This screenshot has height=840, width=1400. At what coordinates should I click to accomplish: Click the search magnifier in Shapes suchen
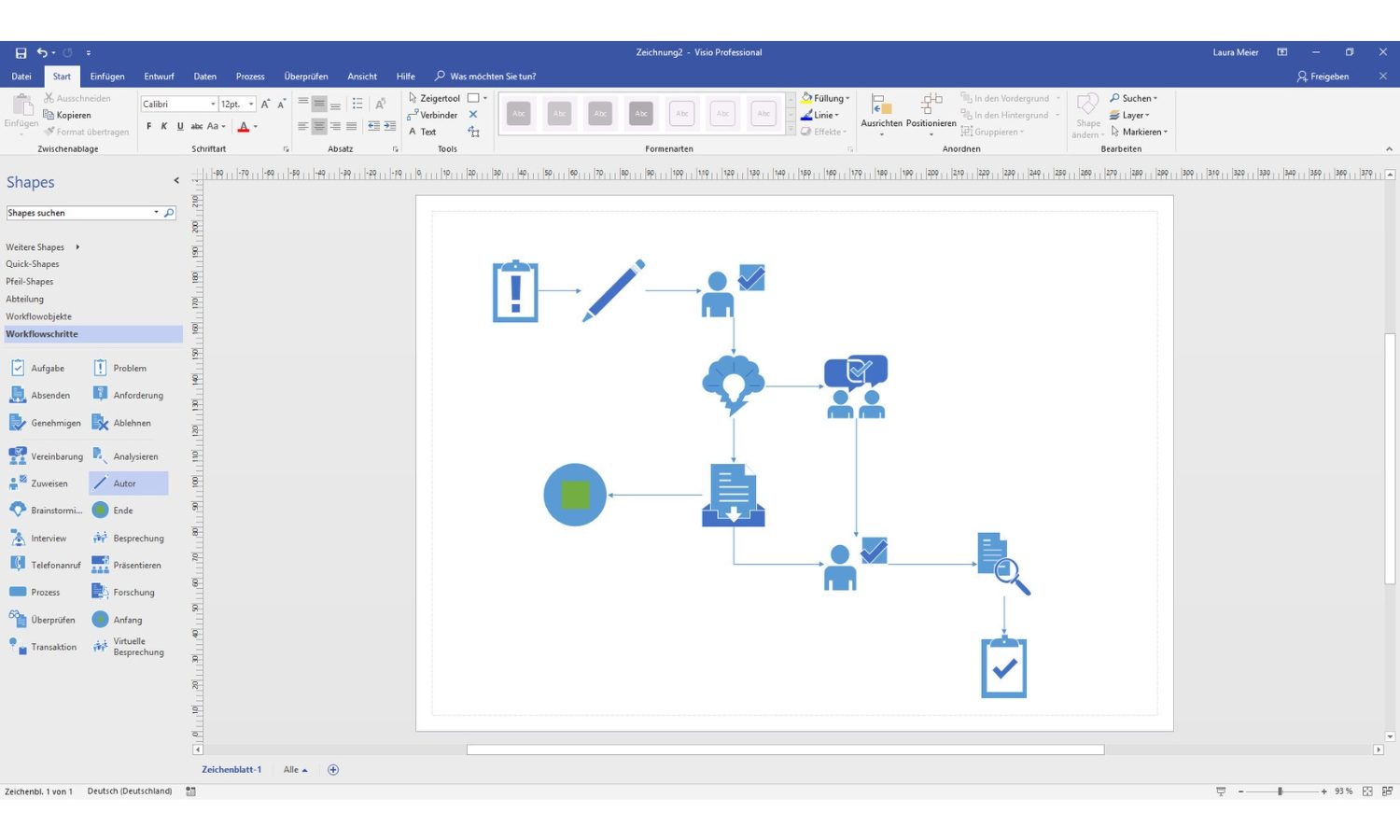coord(169,213)
